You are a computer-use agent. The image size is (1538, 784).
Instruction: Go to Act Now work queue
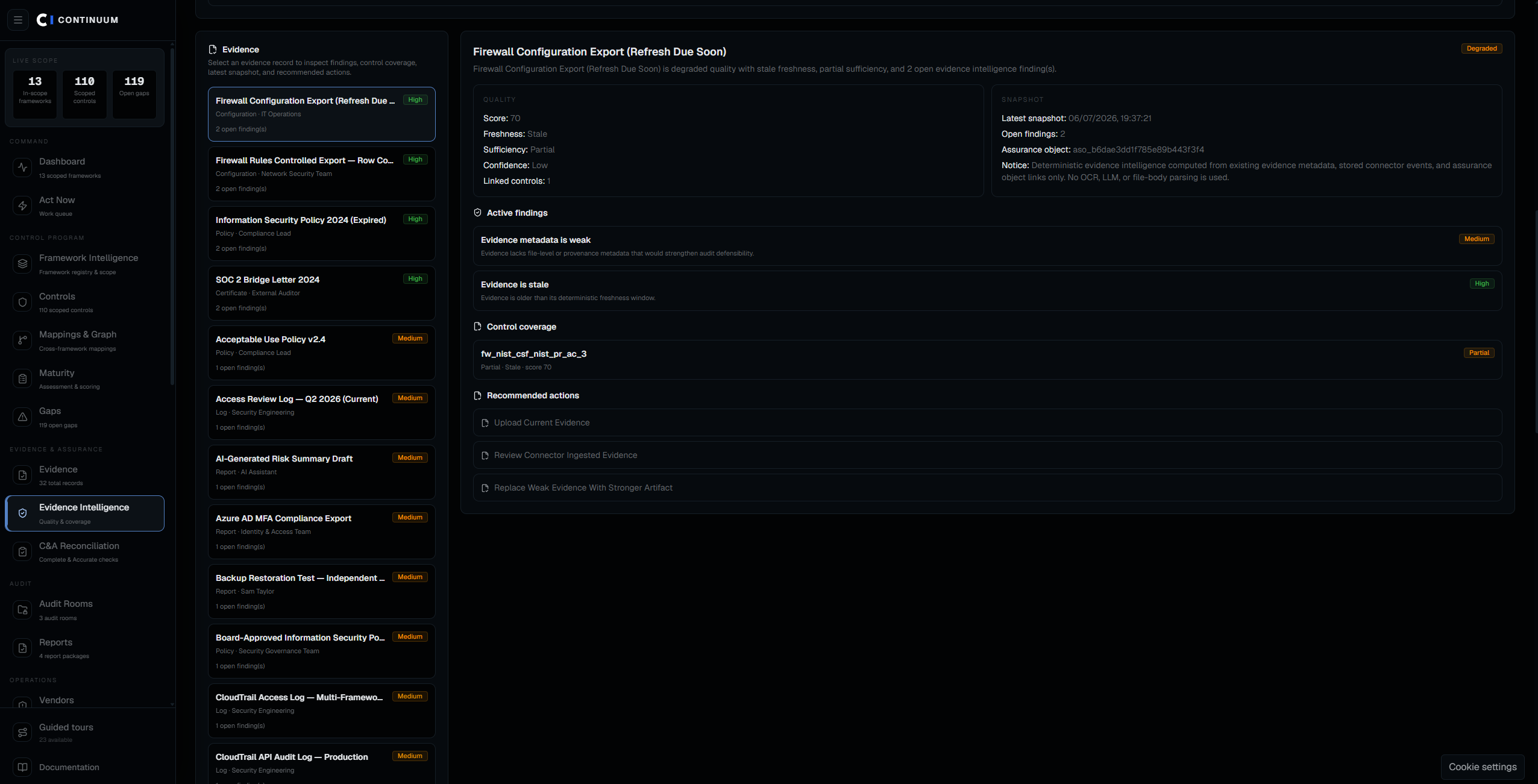pyautogui.click(x=85, y=206)
